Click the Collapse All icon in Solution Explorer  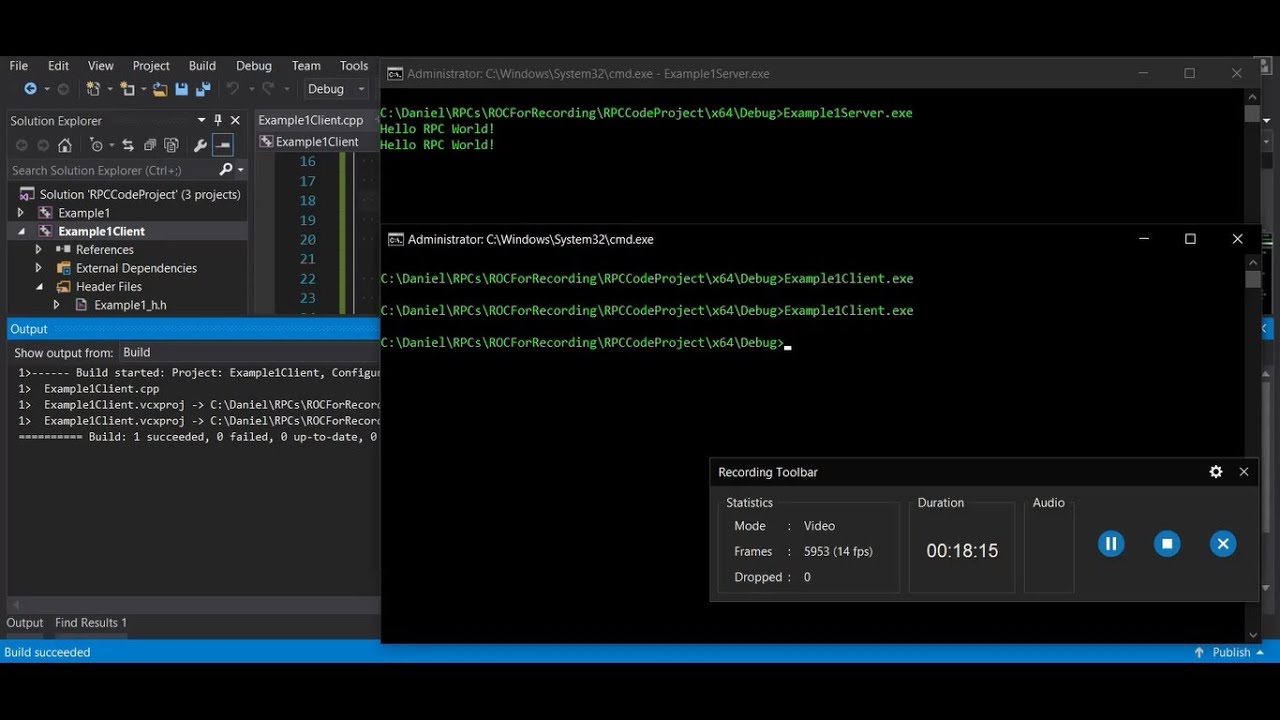[150, 146]
